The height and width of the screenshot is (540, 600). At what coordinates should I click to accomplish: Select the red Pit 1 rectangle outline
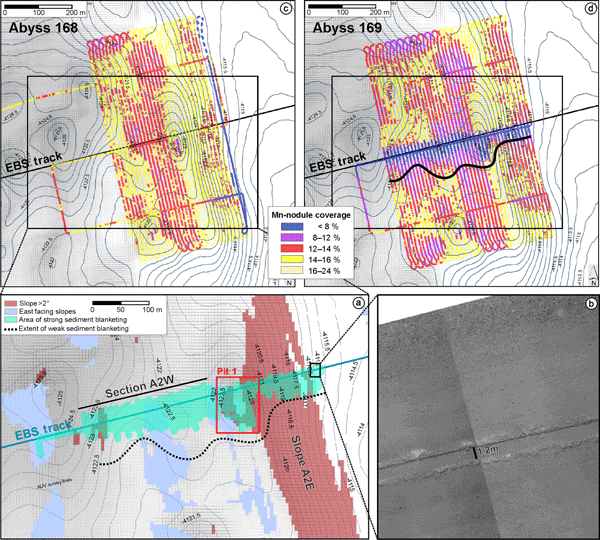[236, 400]
